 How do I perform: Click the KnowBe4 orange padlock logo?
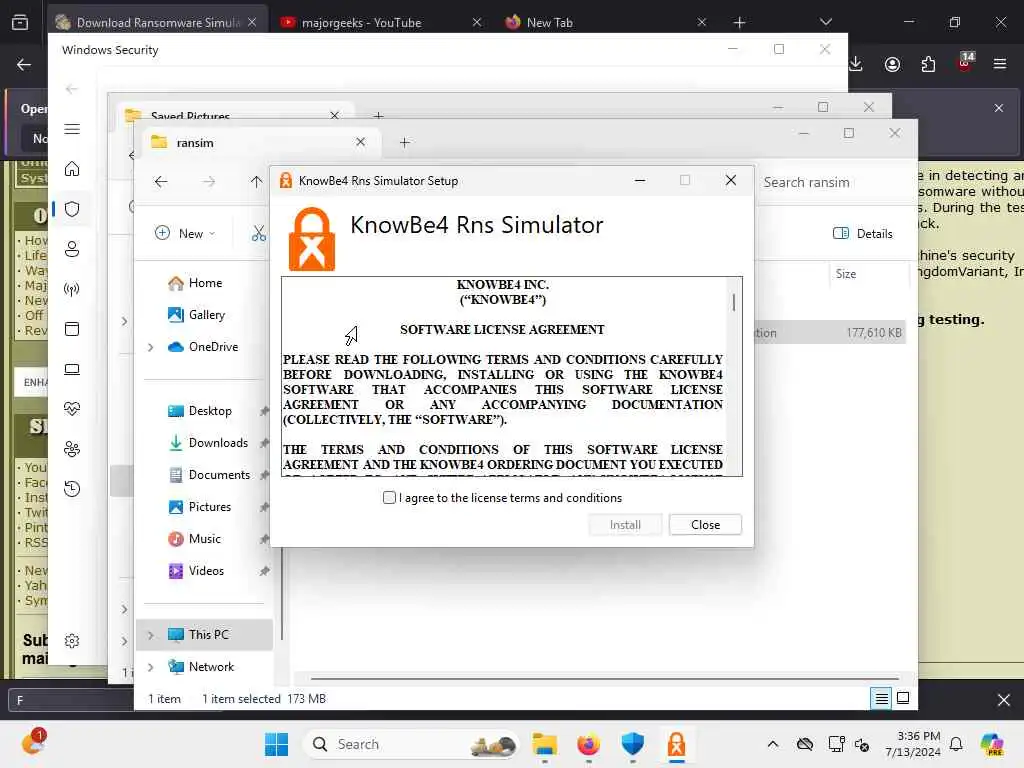point(312,239)
